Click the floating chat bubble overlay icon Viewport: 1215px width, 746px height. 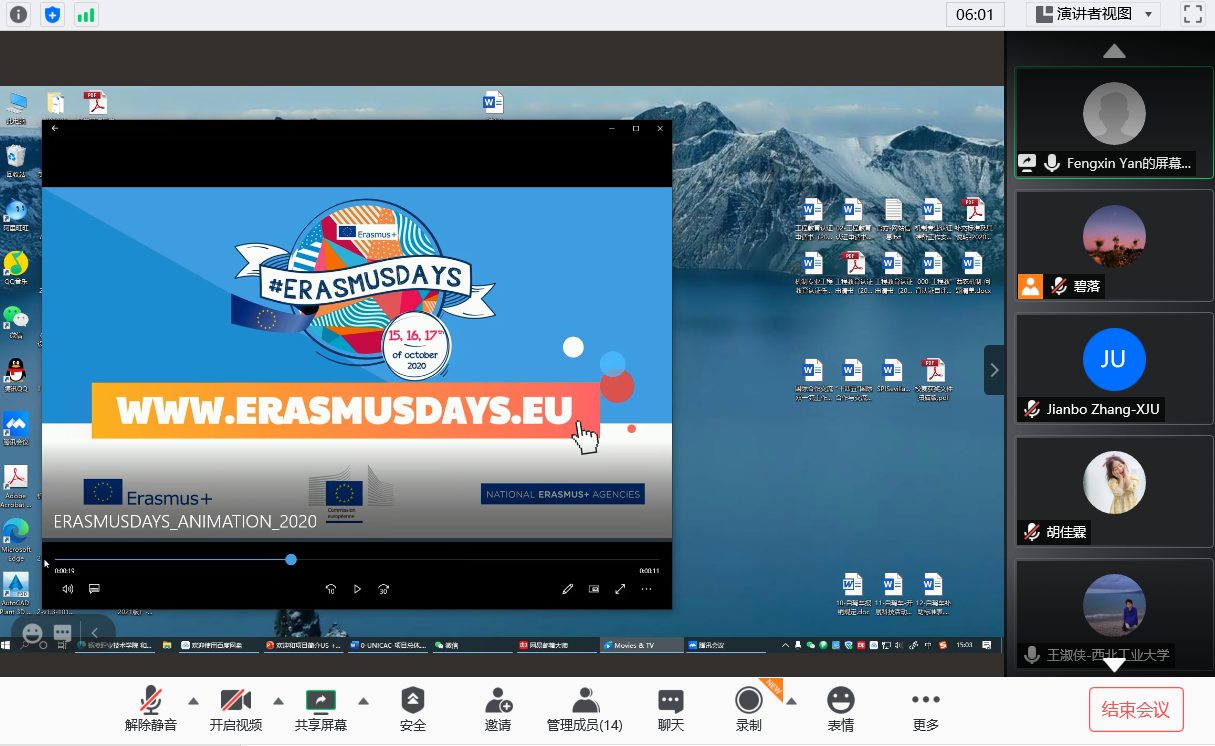click(x=63, y=633)
